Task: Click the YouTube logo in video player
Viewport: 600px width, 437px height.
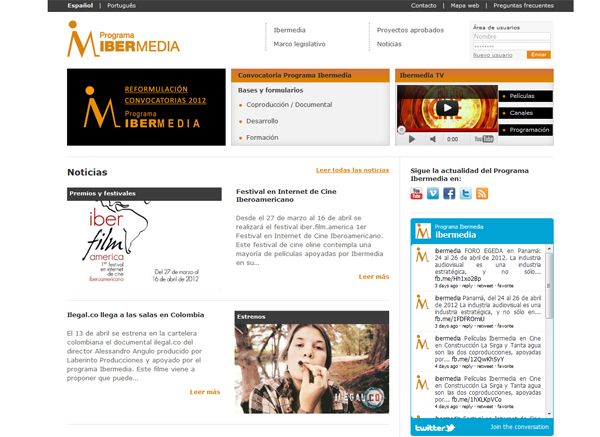Action: point(484,139)
